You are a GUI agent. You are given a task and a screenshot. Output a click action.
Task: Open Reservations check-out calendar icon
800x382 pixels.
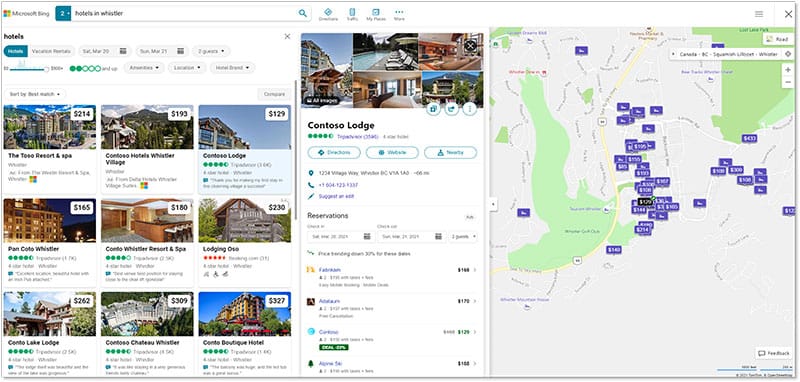point(438,237)
